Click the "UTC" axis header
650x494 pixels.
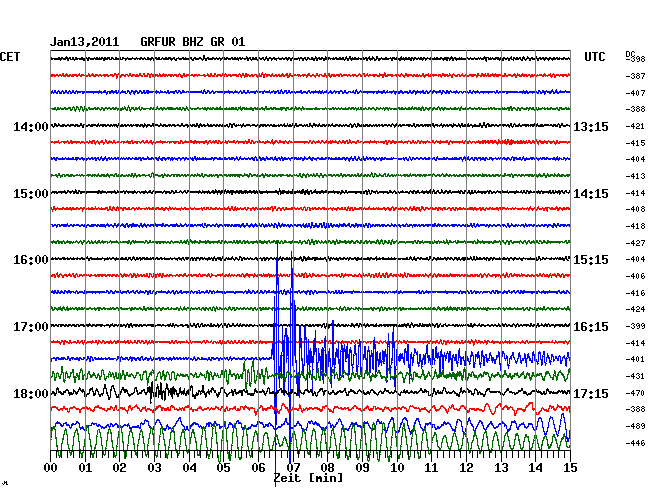pyautogui.click(x=594, y=57)
